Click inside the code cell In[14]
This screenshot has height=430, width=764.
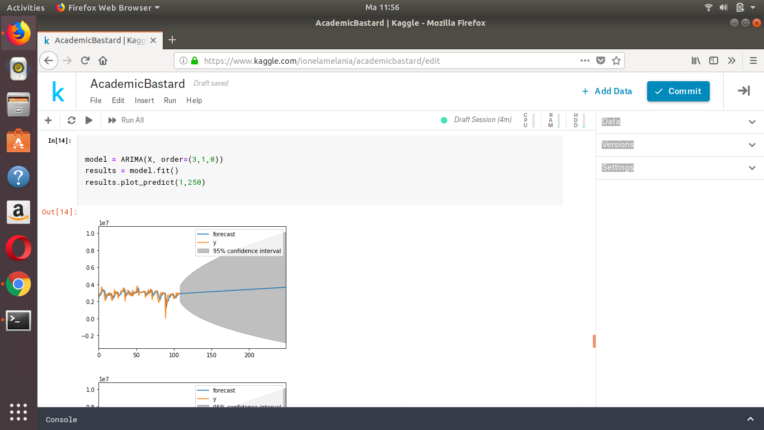point(320,170)
